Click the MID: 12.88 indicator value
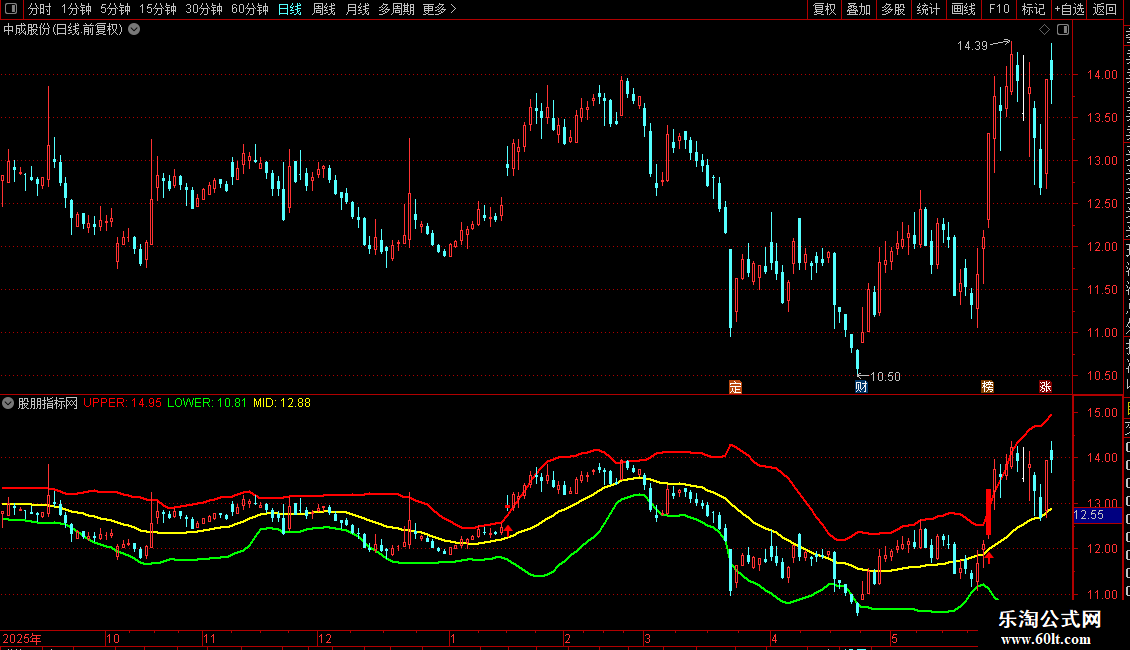 [282, 403]
